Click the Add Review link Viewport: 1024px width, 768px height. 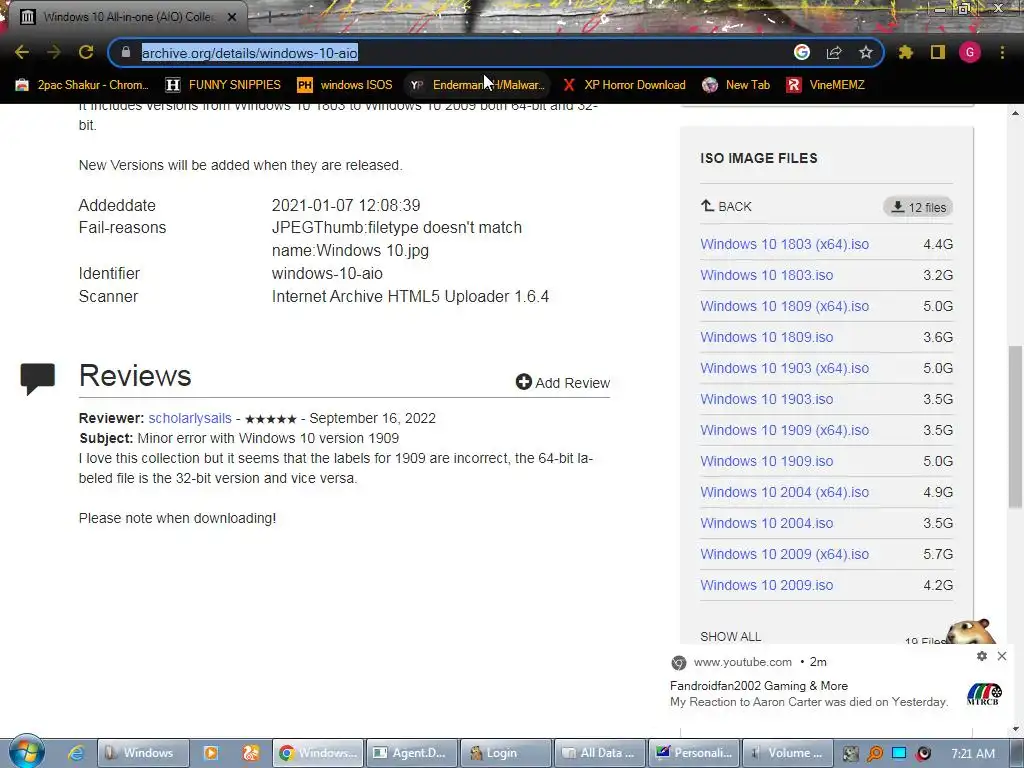[x=563, y=383]
